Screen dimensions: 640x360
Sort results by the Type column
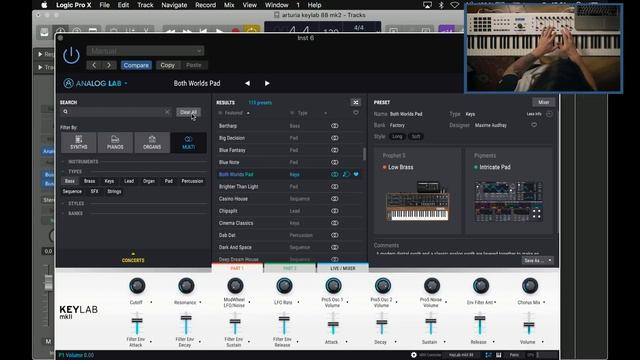pyautogui.click(x=302, y=113)
